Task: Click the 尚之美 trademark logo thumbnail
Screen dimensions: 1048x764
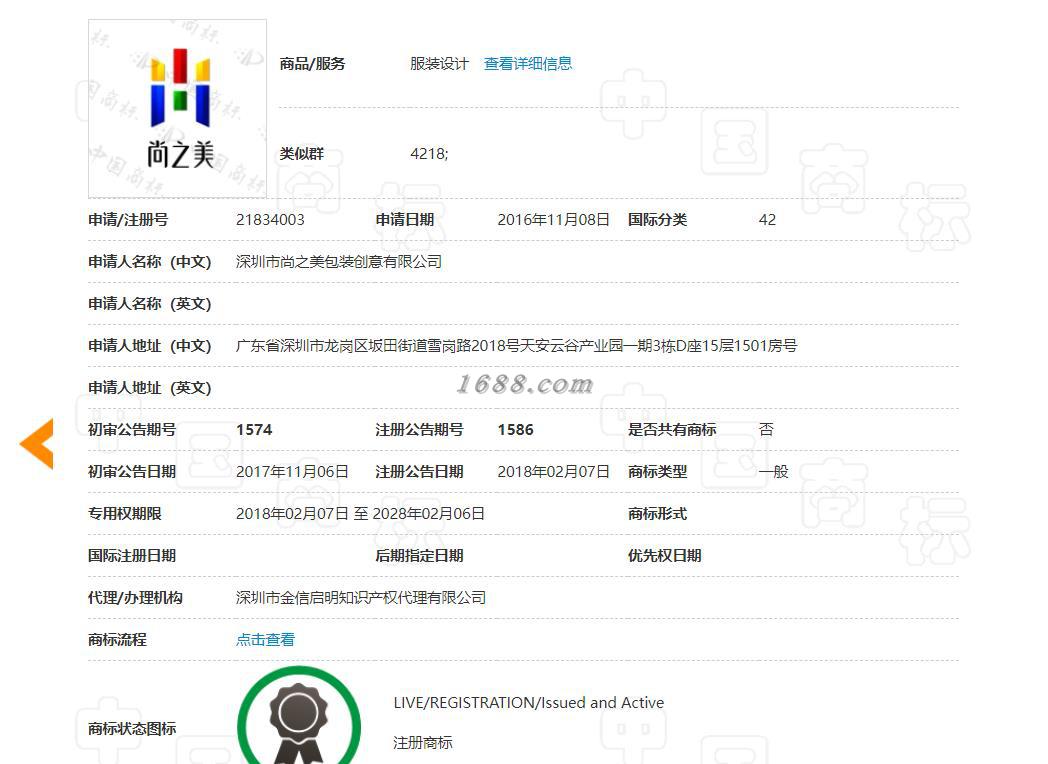Action: [x=178, y=109]
